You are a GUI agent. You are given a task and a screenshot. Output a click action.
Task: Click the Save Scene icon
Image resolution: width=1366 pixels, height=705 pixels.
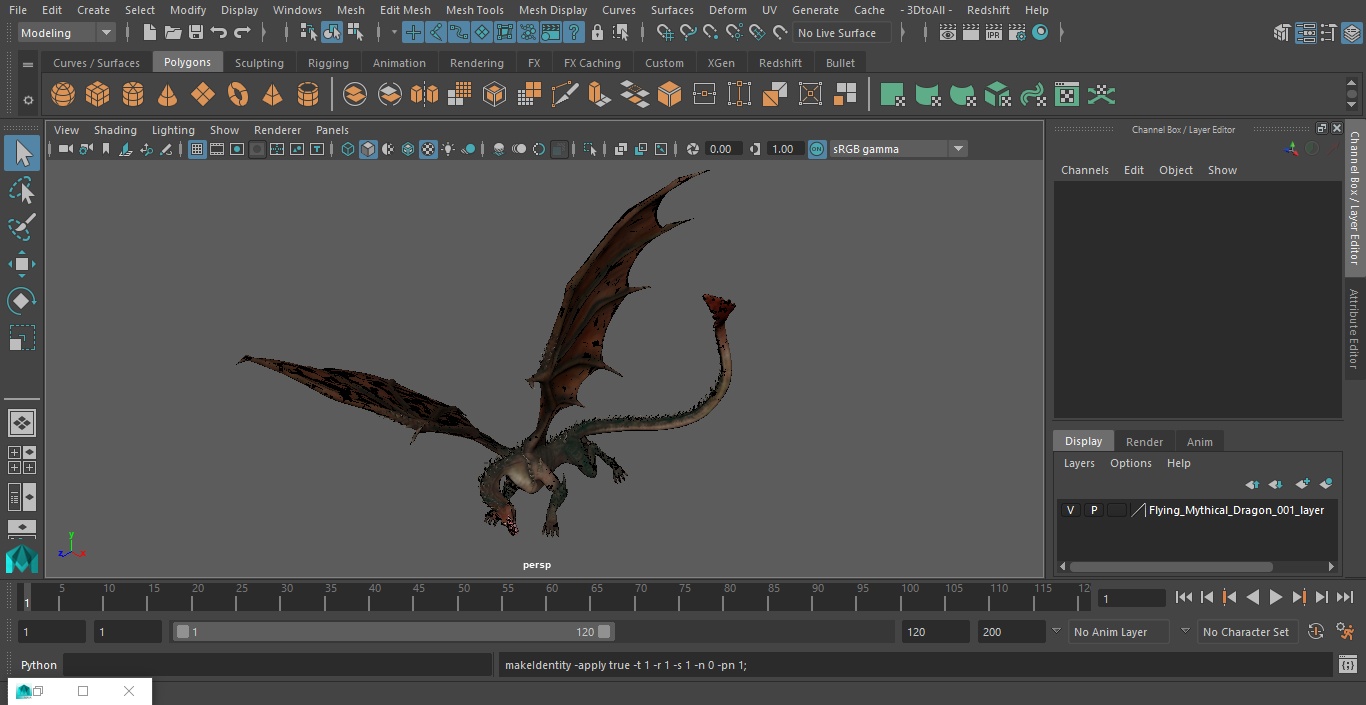pyautogui.click(x=196, y=33)
